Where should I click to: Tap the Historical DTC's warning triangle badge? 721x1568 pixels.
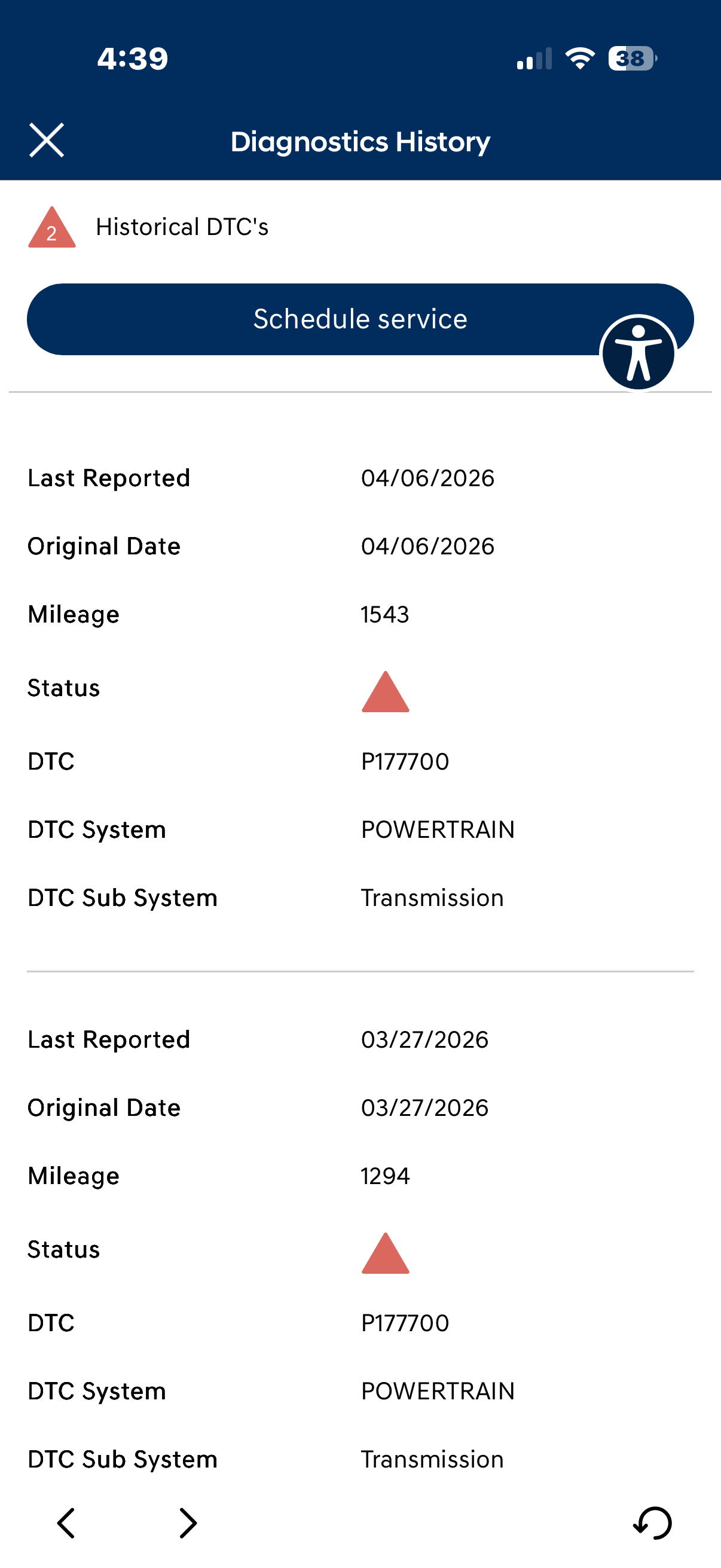[52, 228]
